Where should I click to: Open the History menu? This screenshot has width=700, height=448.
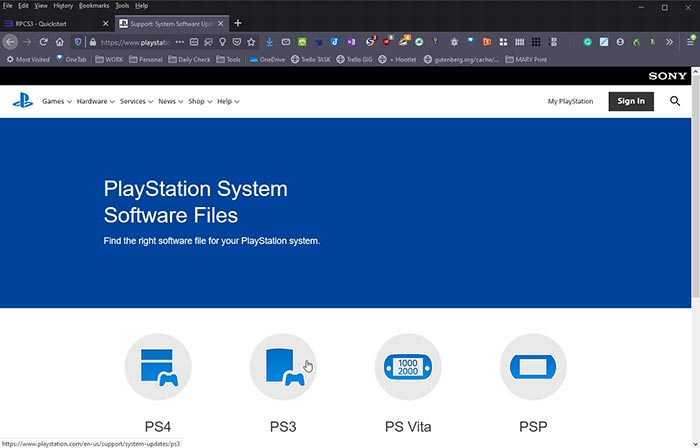pos(63,6)
